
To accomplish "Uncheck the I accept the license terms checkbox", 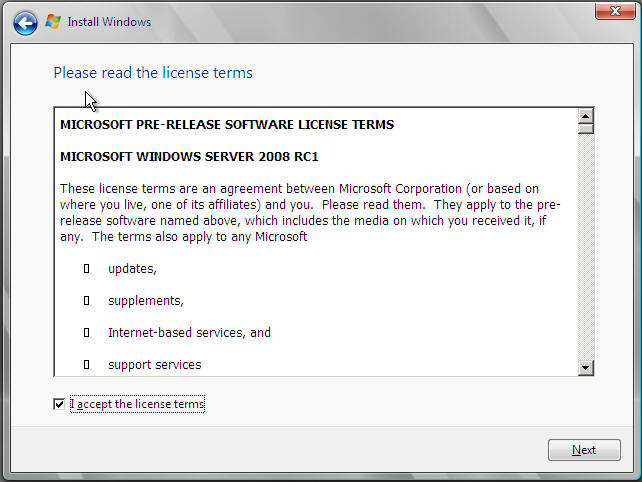I will click(59, 404).
